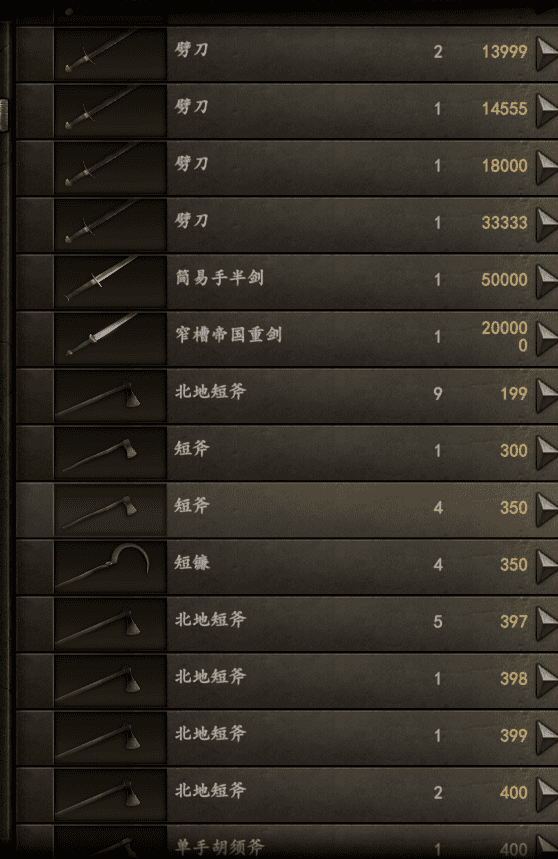558x859 pixels.
Task: Select the 短镰 sickle thumbnail
Action: click(x=110, y=566)
